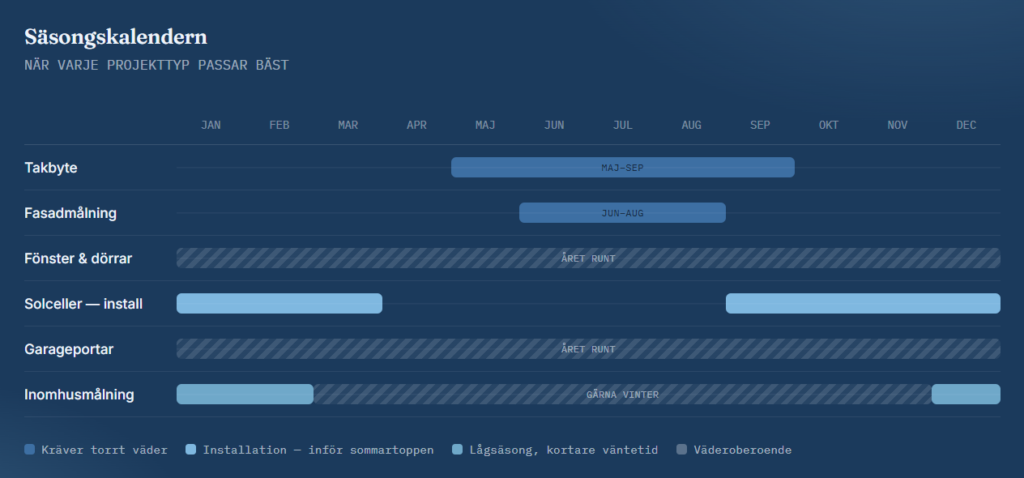Click the GÄRNA VINTER striped bar
1024x478 pixels.
[622, 394]
